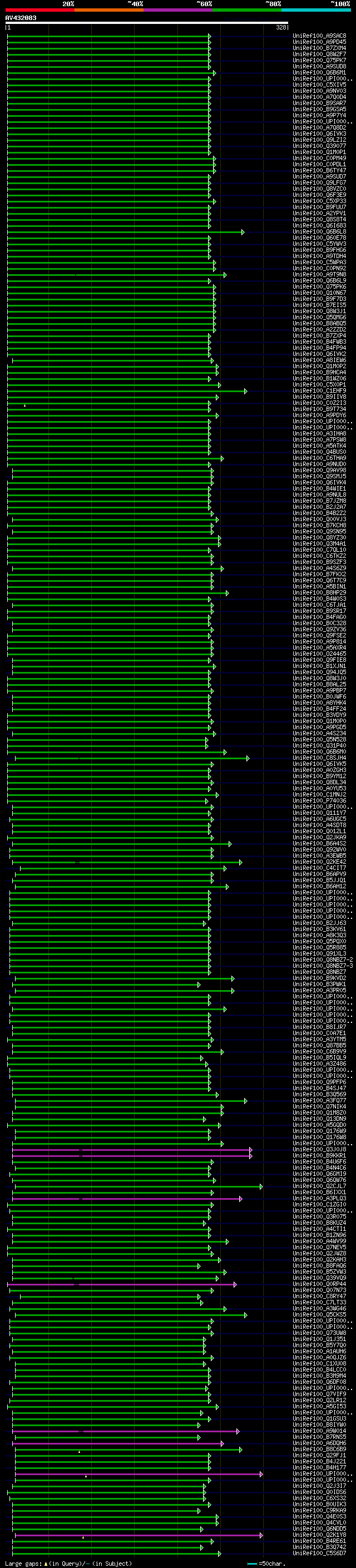The height and width of the screenshot is (1568, 356).
Task: Click UniRef100_Q0RP44 label
Action: click(x=319, y=1284)
